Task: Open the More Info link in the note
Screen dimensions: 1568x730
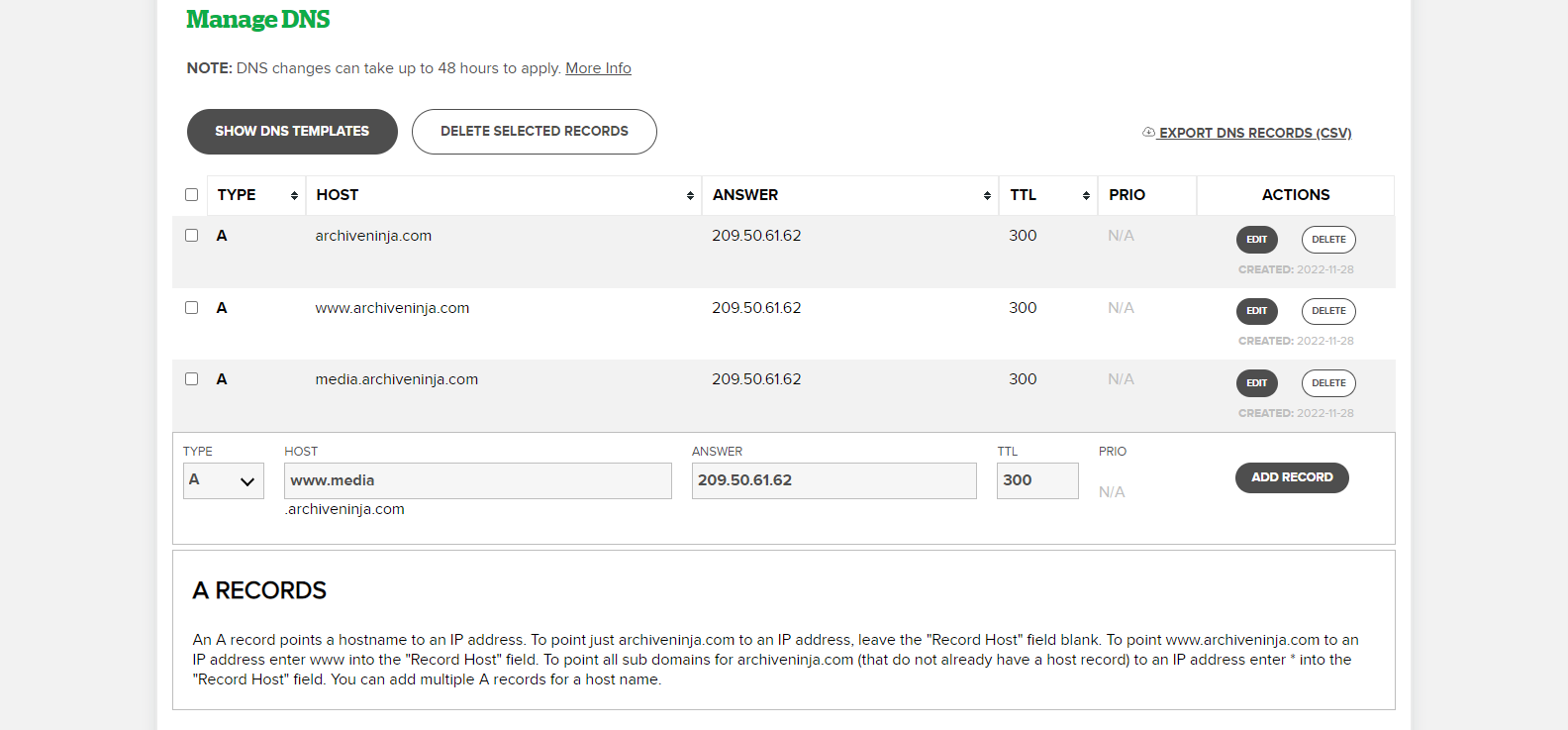Action: point(598,68)
